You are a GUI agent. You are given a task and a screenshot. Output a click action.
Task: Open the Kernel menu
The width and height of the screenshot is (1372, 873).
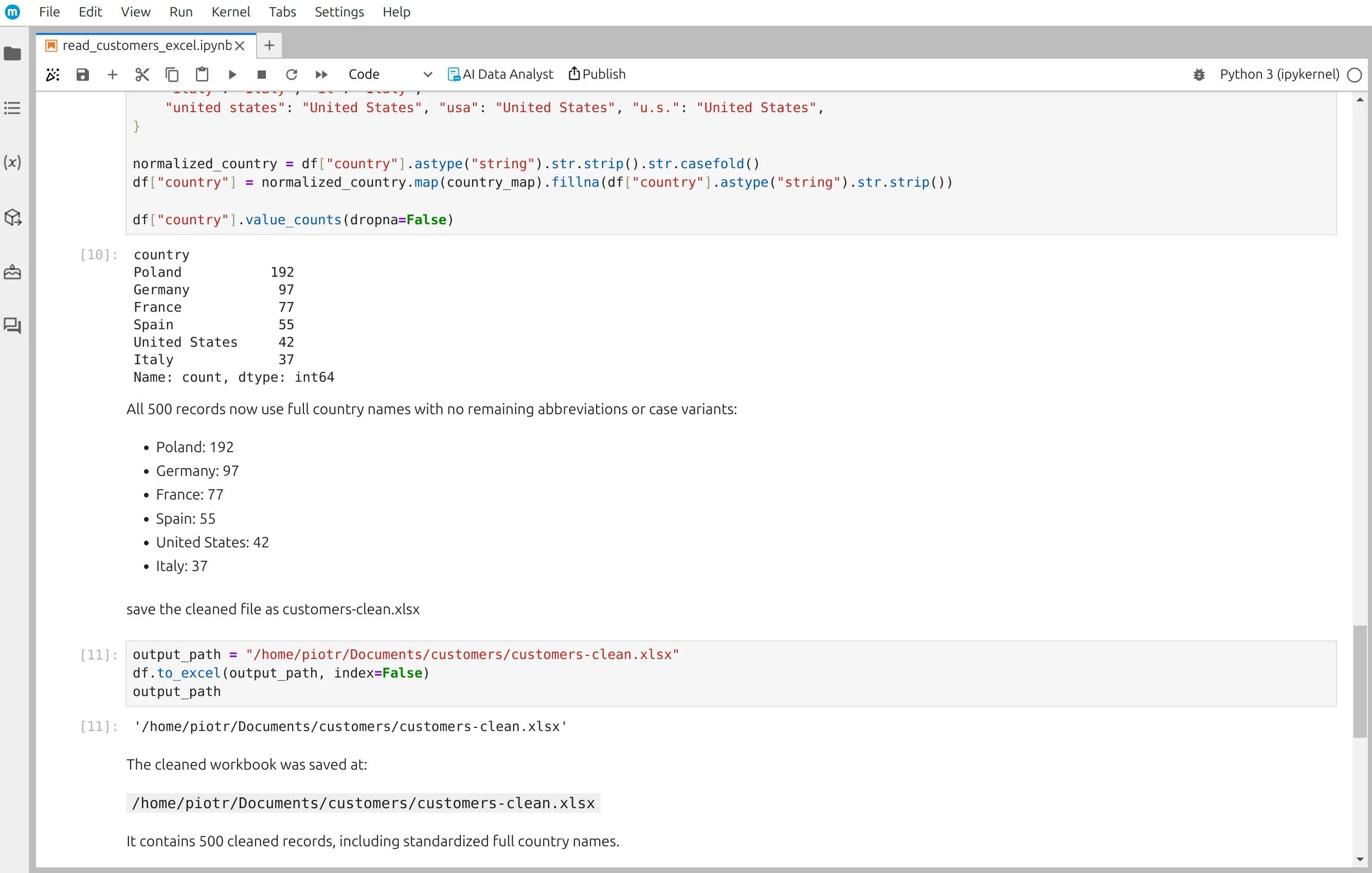pyautogui.click(x=231, y=11)
